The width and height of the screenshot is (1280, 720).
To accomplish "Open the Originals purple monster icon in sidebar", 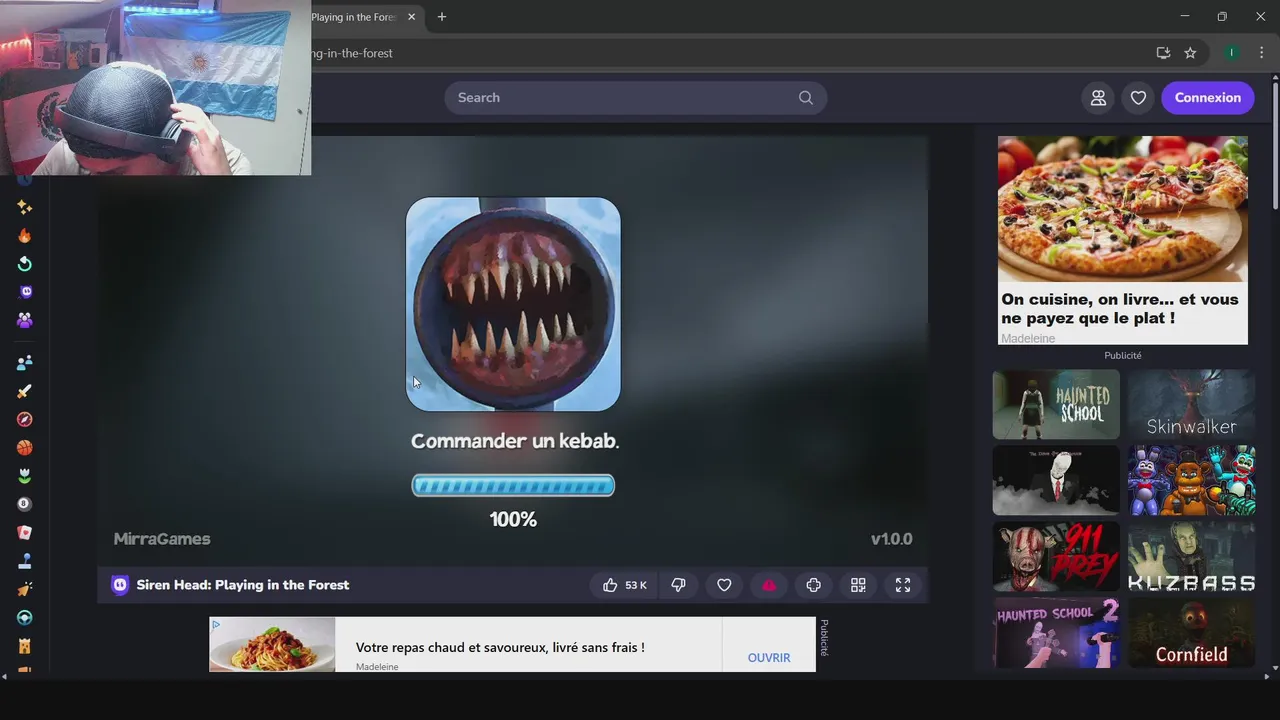I will pyautogui.click(x=25, y=292).
